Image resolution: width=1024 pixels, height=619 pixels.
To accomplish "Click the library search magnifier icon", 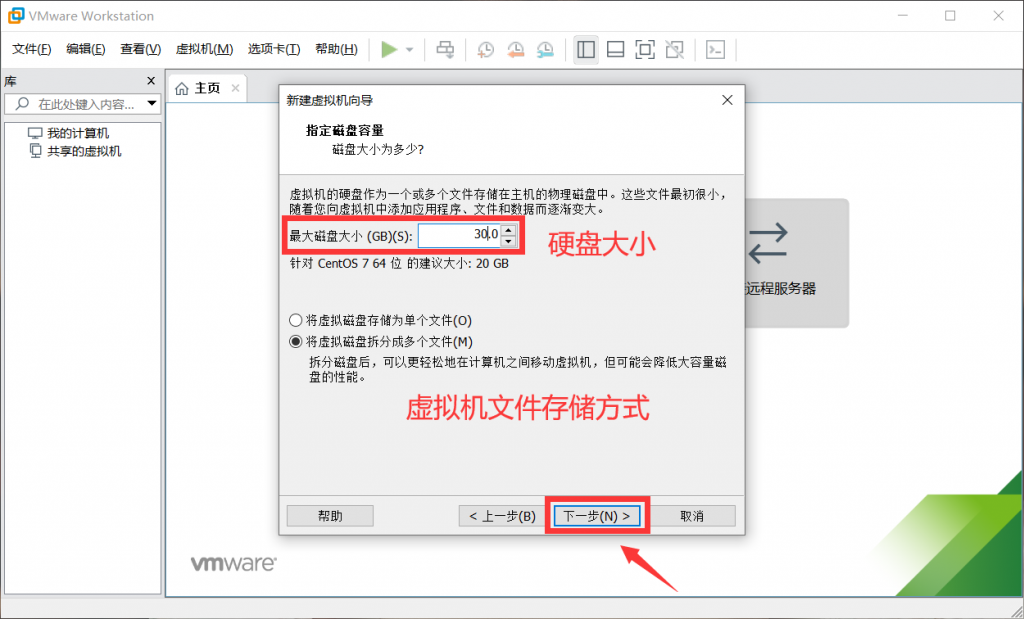I will click(x=22, y=104).
